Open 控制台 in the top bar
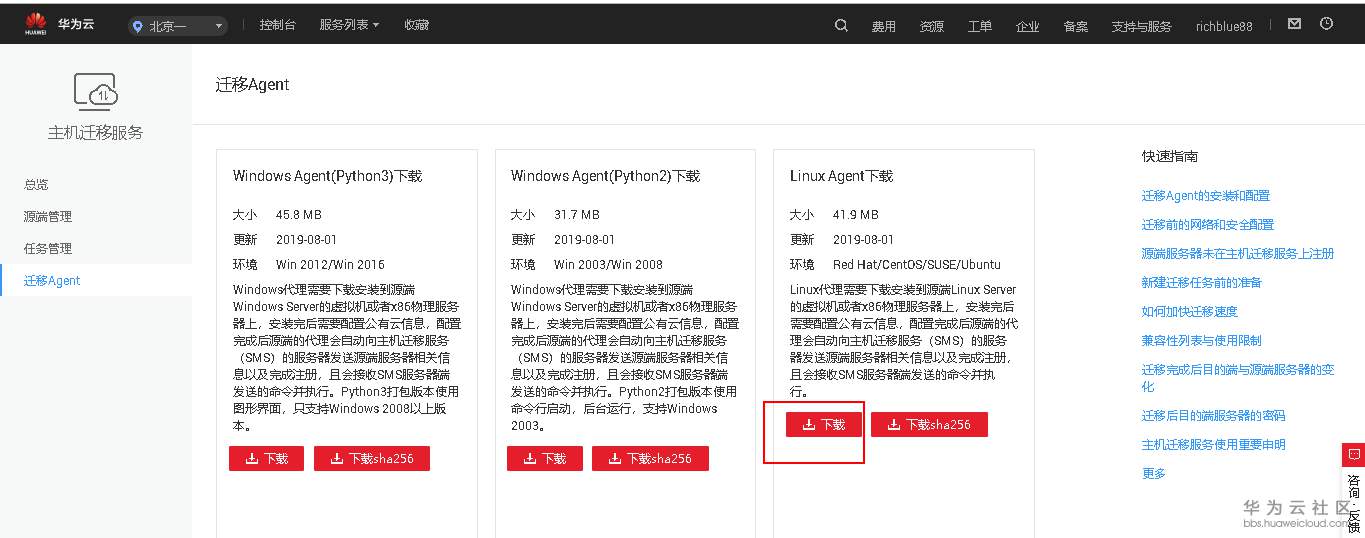 (x=277, y=25)
